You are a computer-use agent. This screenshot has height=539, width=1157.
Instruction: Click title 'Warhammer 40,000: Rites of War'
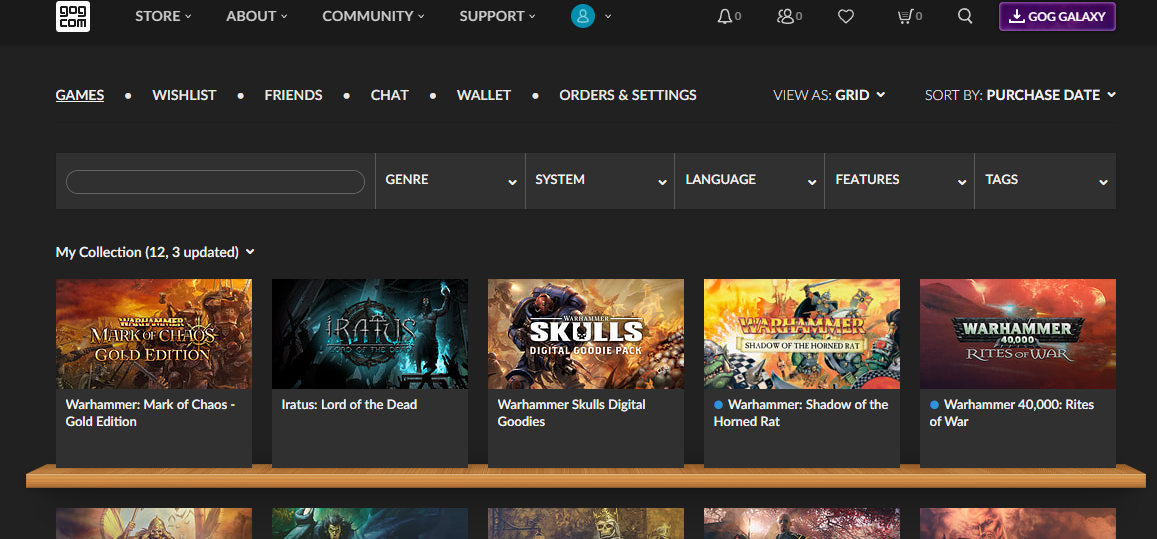1012,413
